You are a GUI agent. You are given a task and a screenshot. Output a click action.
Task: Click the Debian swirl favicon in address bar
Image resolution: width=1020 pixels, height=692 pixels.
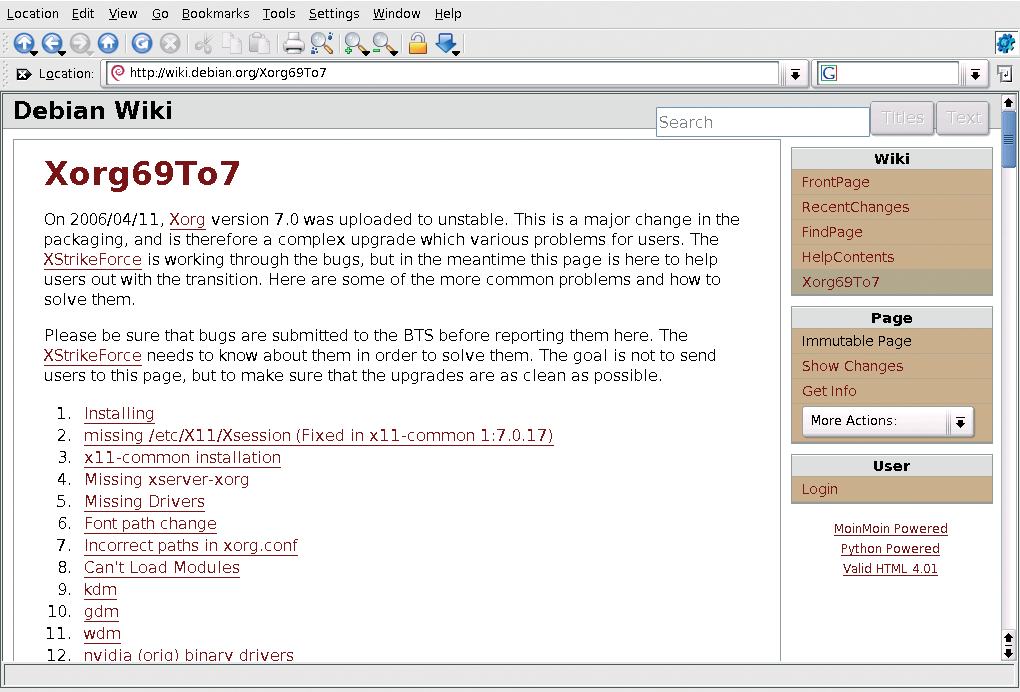[118, 73]
